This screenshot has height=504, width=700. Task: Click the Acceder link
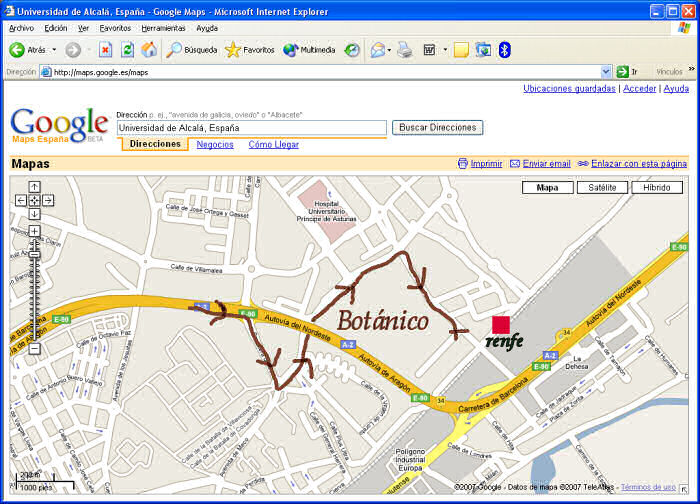point(639,88)
